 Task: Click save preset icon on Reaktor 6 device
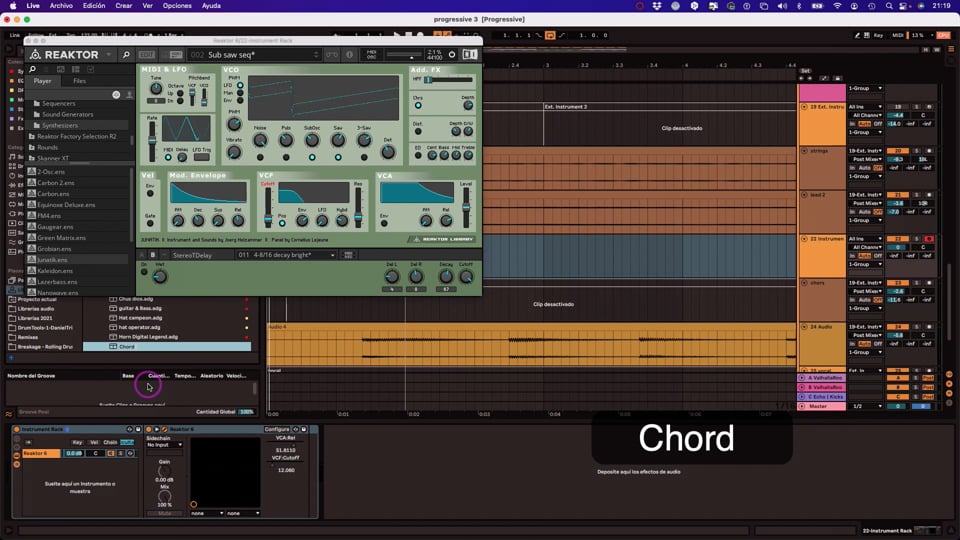point(304,429)
